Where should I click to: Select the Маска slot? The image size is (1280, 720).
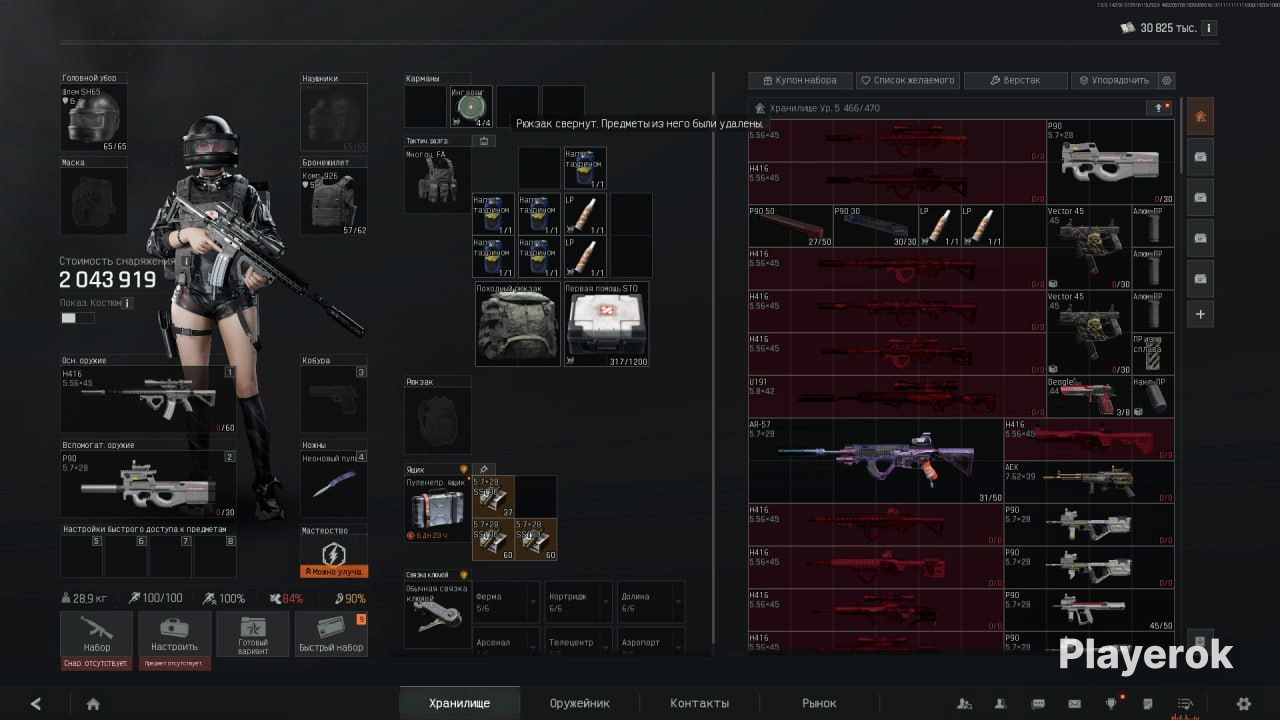(94, 202)
